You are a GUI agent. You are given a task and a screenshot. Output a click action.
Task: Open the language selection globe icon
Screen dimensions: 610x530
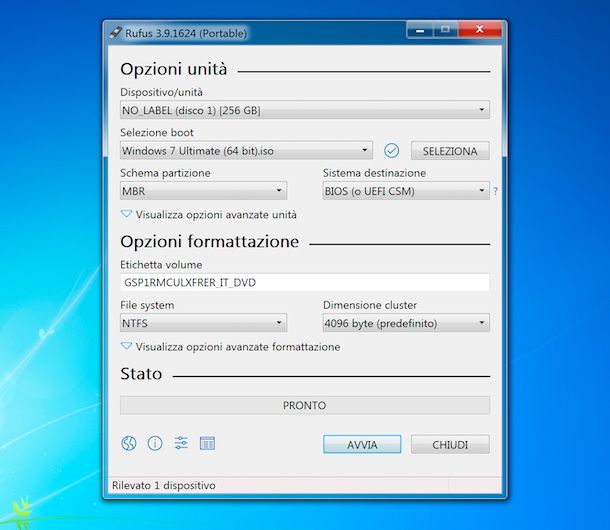pyautogui.click(x=129, y=443)
